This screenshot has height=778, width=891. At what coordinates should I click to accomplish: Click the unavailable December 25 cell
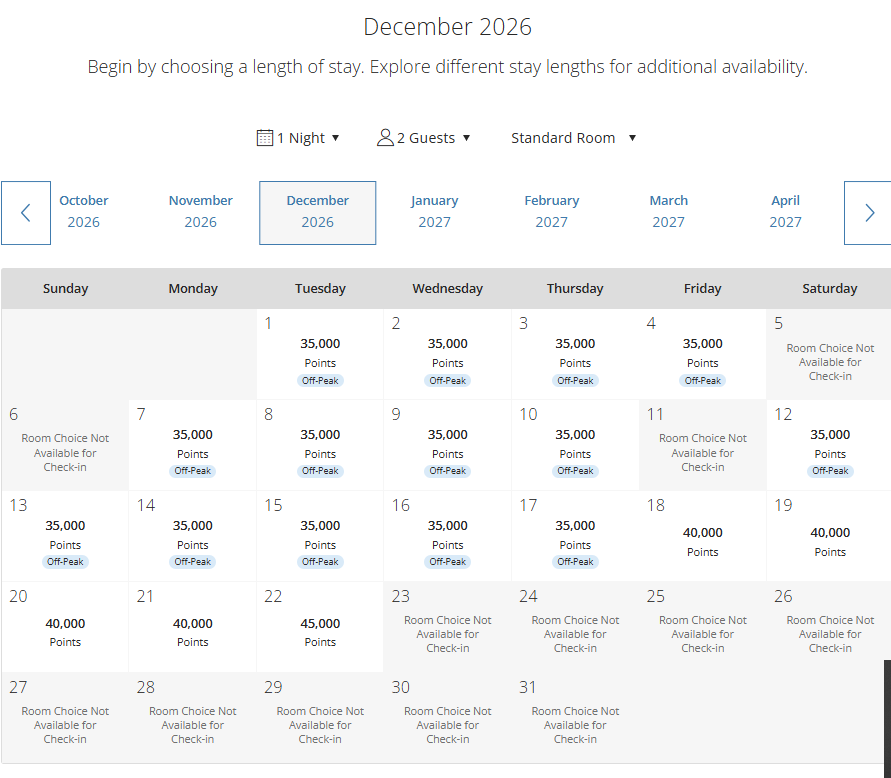tap(702, 627)
